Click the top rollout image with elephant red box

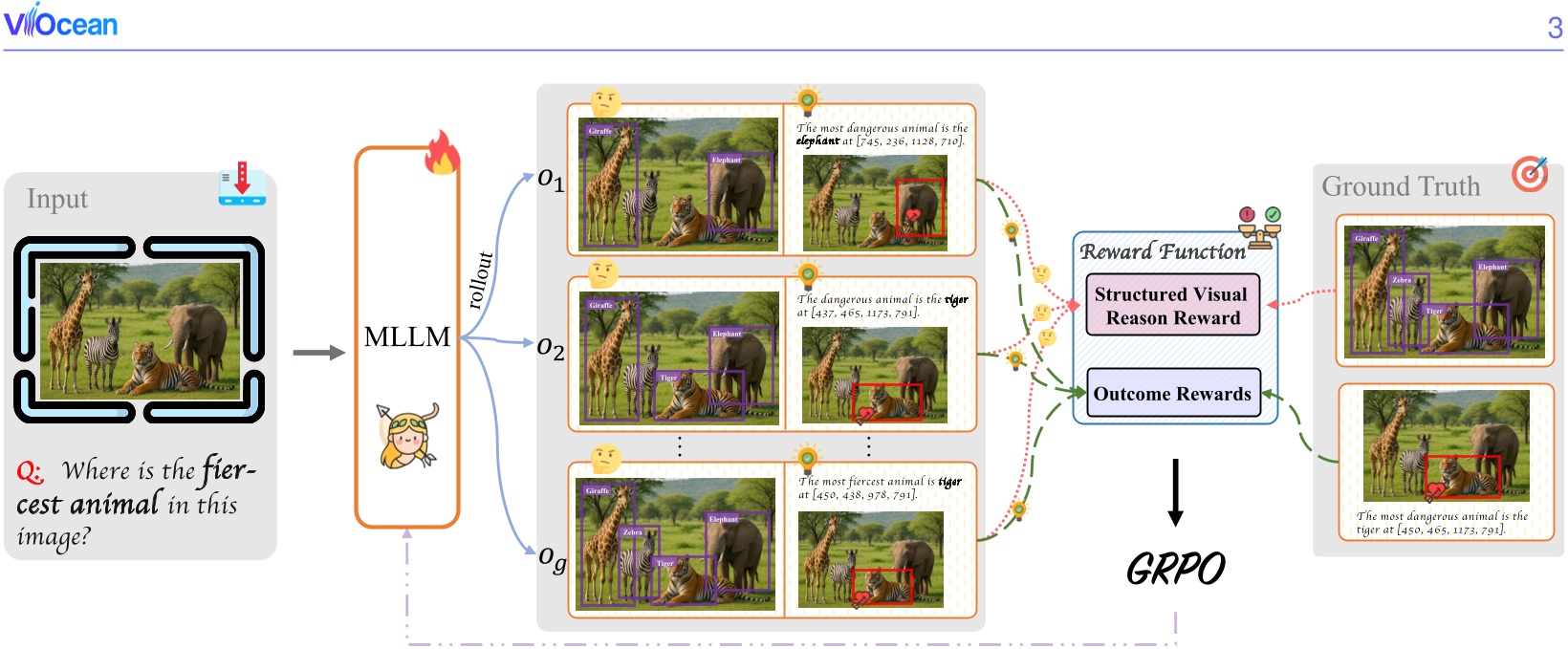(x=875, y=203)
